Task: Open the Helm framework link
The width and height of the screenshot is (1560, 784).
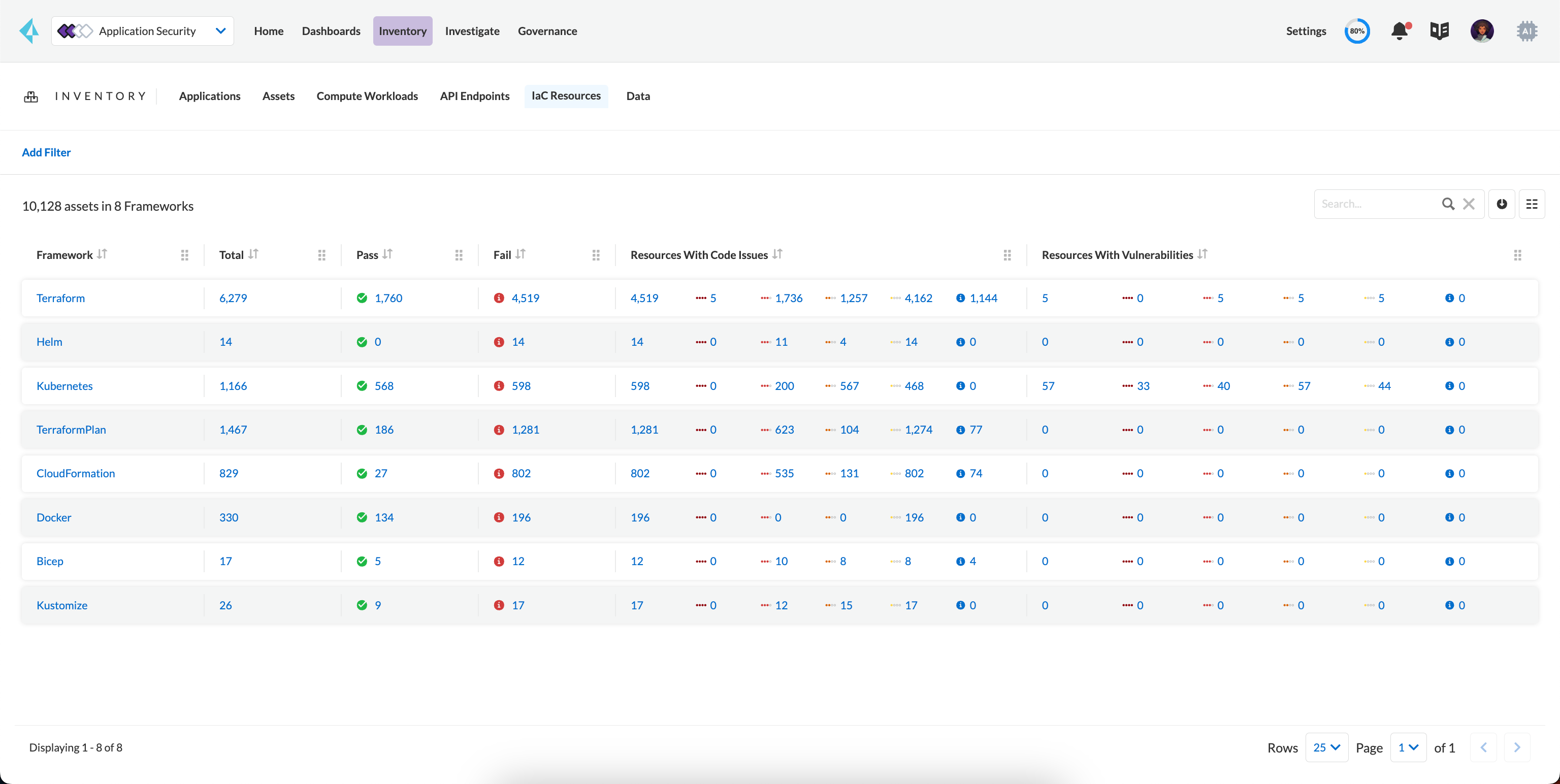Action: [49, 342]
